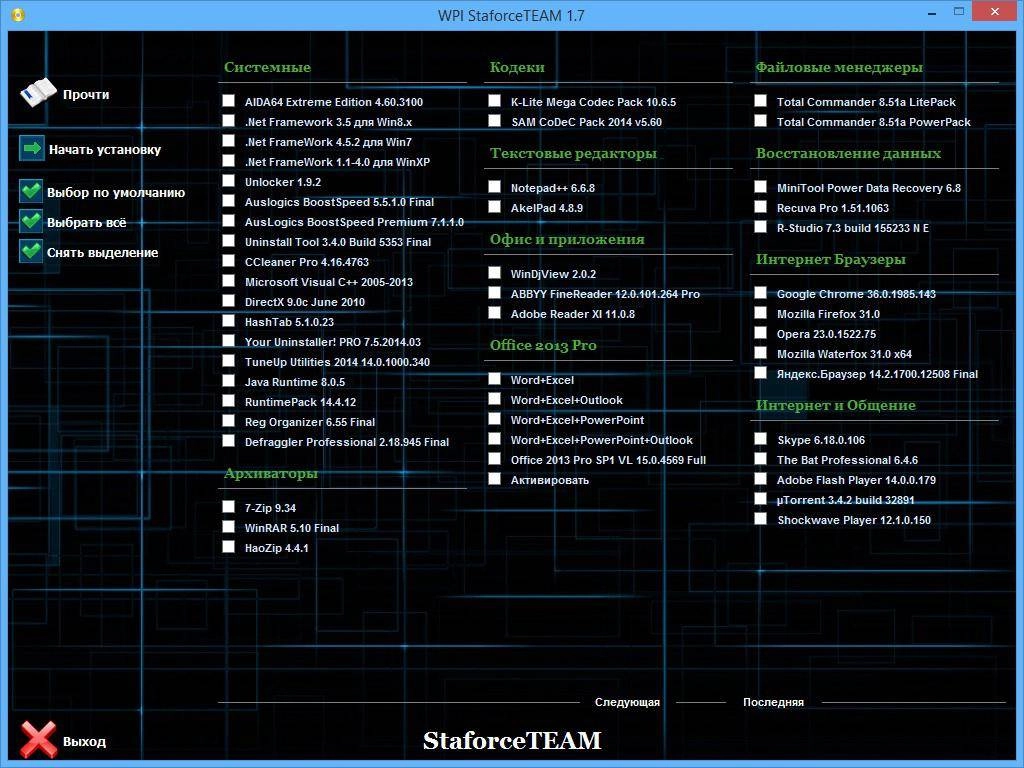
Task: Click the Выбрать всё checkmark icon
Action: tap(31, 221)
